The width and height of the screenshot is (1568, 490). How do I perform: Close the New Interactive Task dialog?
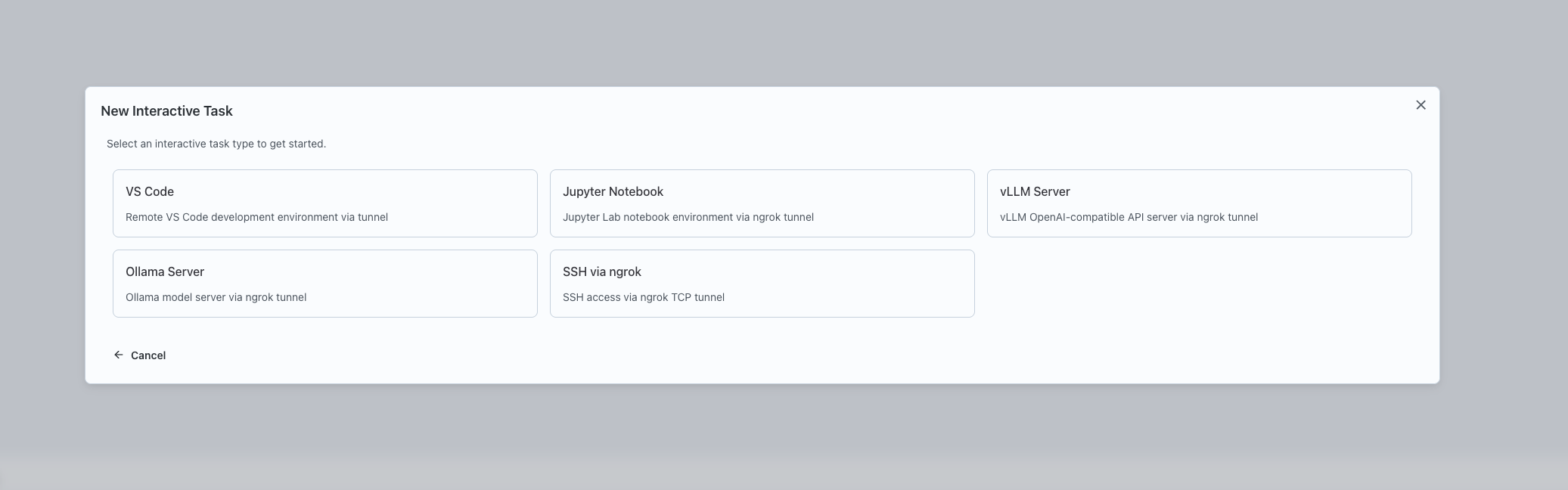point(1421,104)
